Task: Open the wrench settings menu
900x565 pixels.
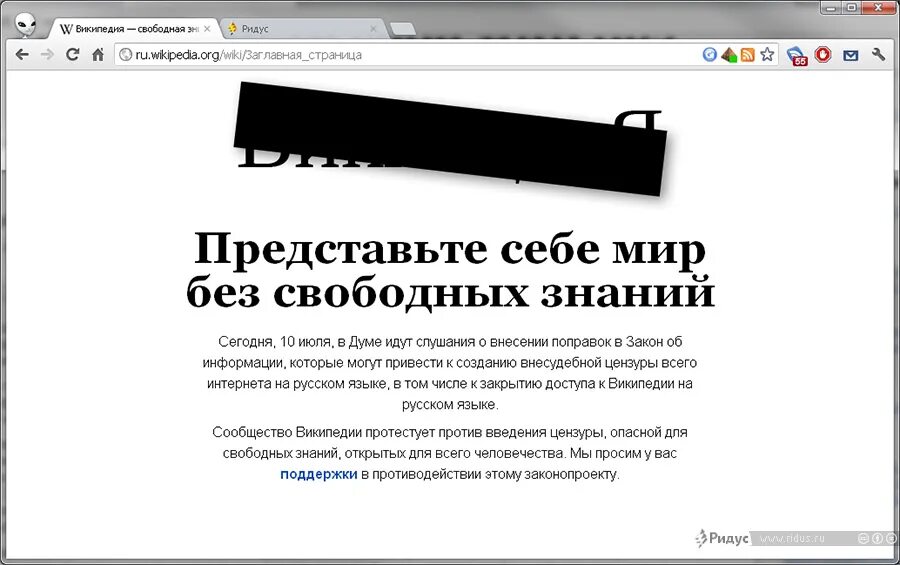Action: (x=878, y=55)
